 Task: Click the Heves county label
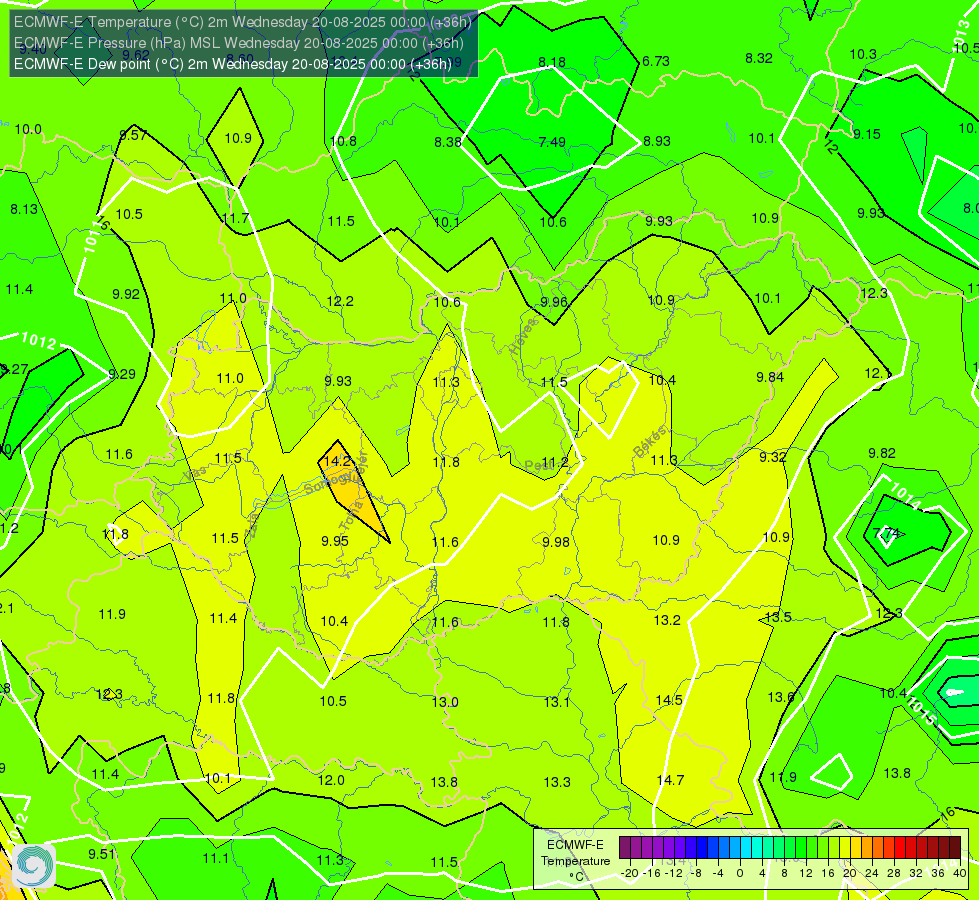point(523,336)
